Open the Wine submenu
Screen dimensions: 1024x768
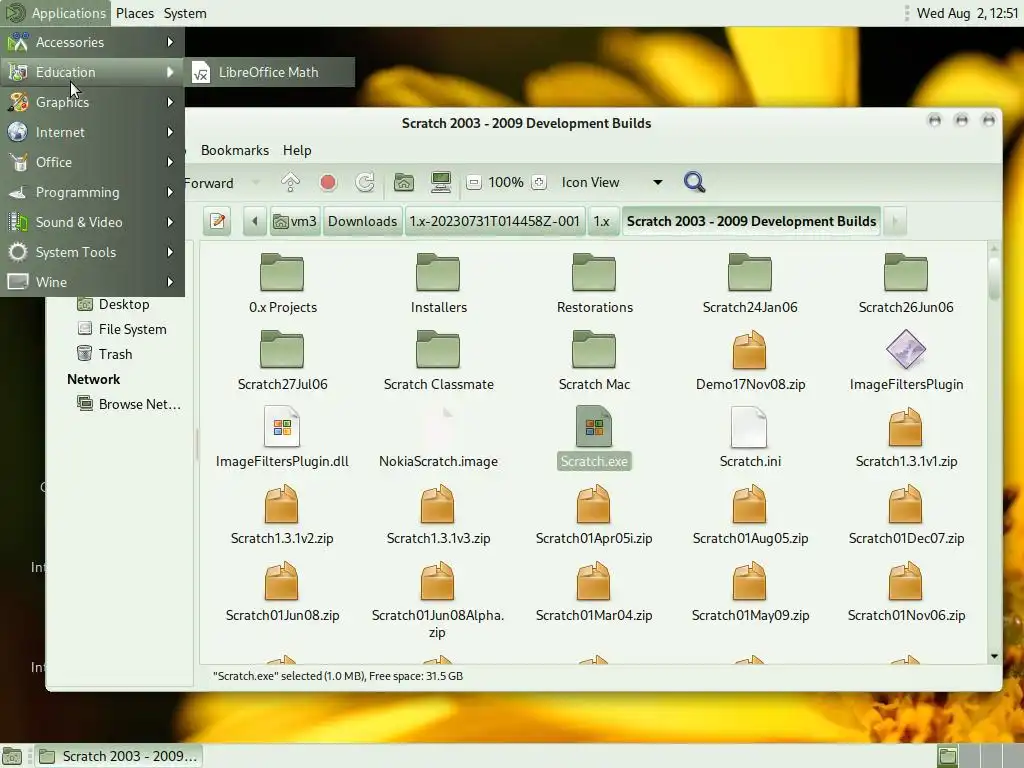click(92, 282)
